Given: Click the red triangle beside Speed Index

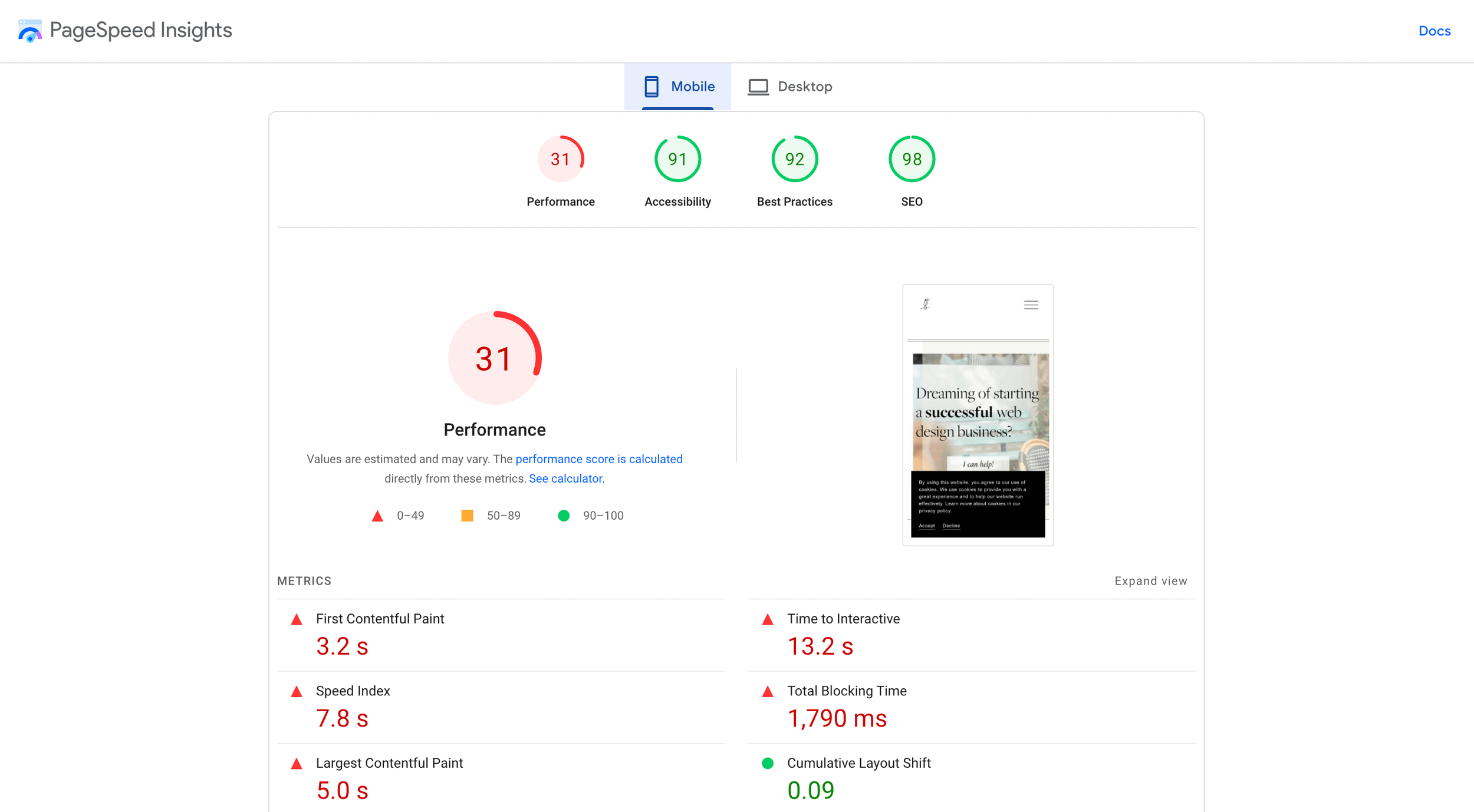Looking at the screenshot, I should pyautogui.click(x=297, y=691).
